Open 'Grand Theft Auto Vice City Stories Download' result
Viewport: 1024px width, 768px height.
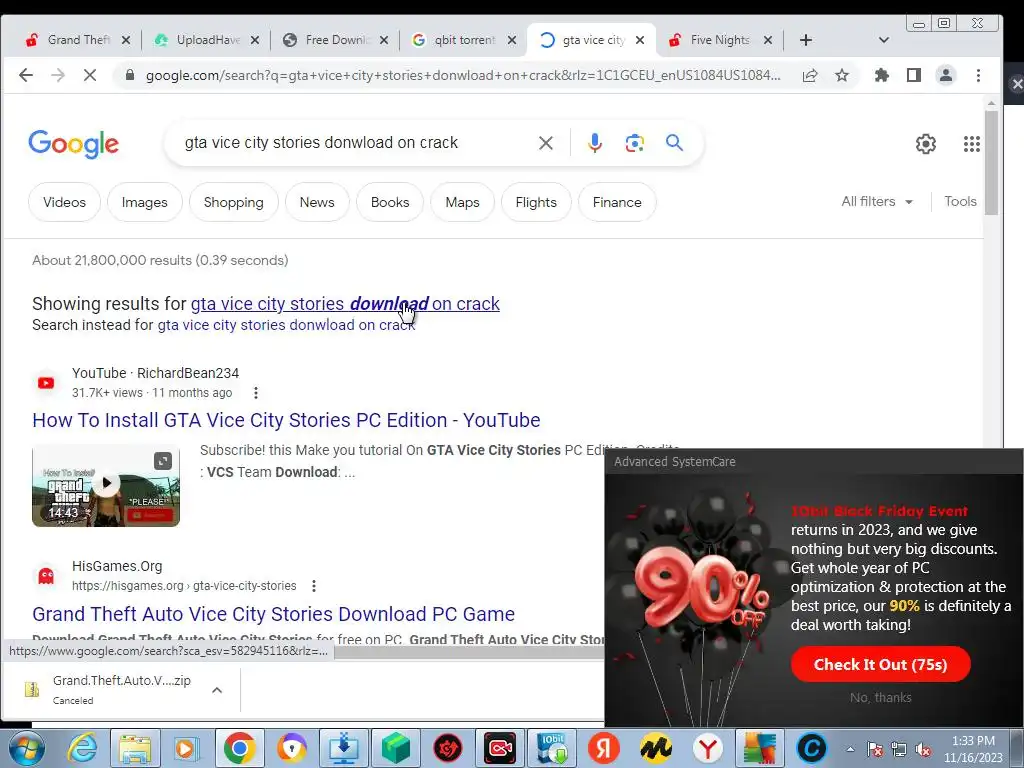click(274, 614)
